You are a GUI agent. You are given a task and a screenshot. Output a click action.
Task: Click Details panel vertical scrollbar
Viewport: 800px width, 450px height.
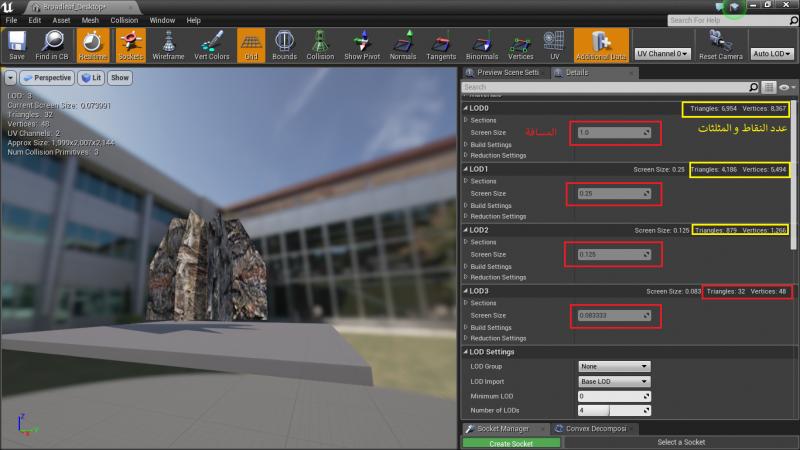(795, 175)
